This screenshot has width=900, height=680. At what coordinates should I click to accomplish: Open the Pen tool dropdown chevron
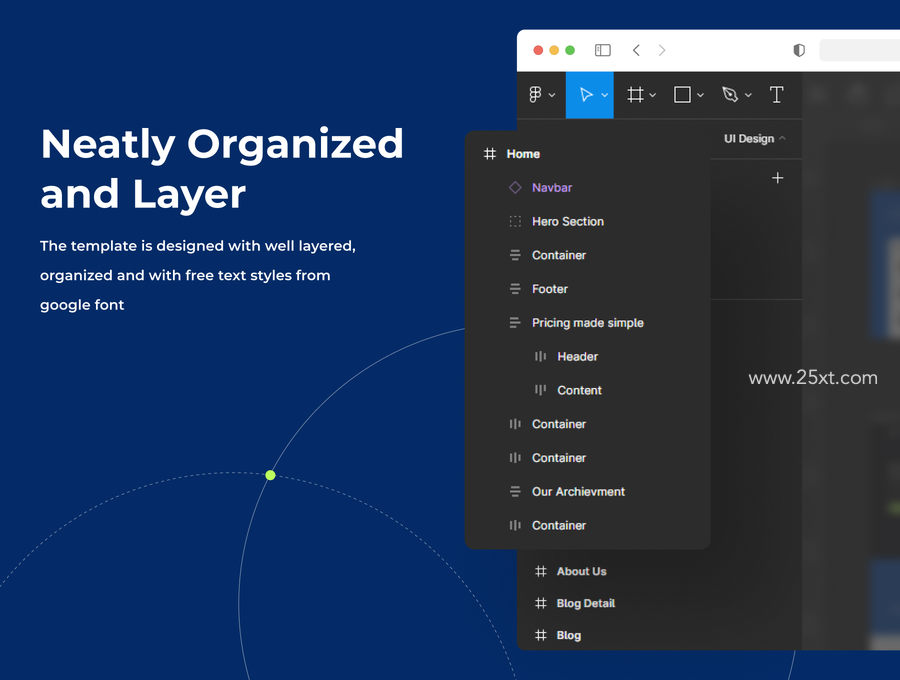[x=748, y=95]
